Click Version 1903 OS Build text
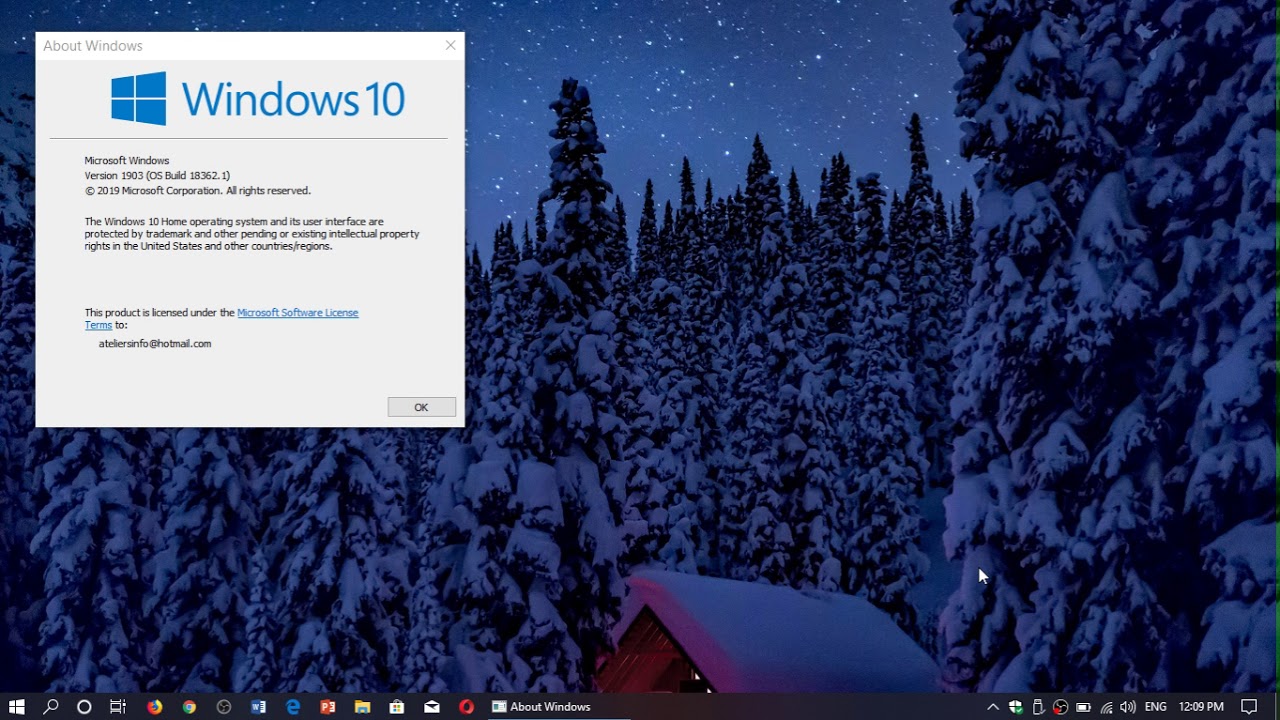 click(157, 176)
